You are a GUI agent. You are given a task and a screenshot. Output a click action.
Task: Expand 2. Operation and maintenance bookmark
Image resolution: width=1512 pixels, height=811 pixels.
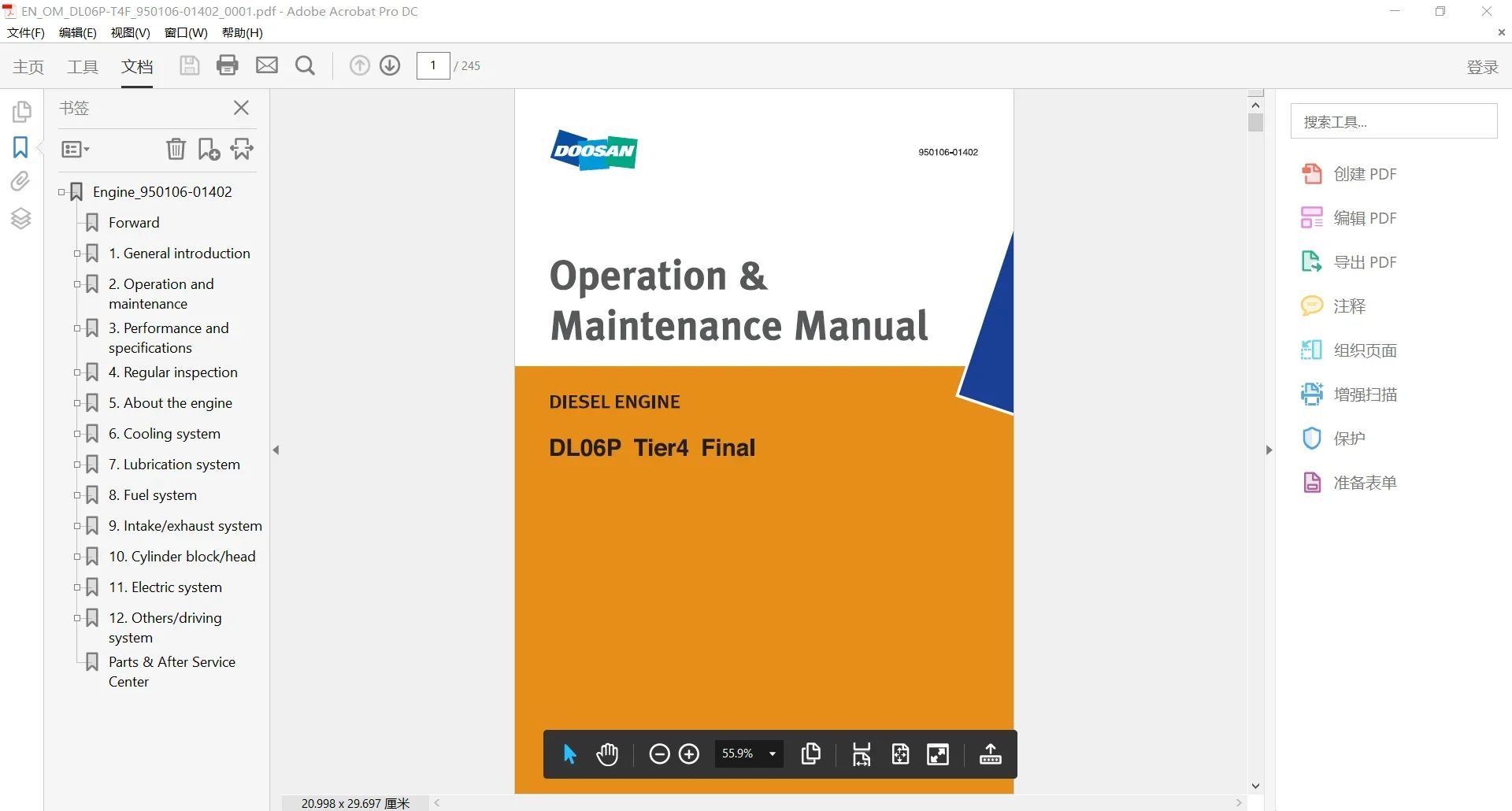click(x=77, y=284)
